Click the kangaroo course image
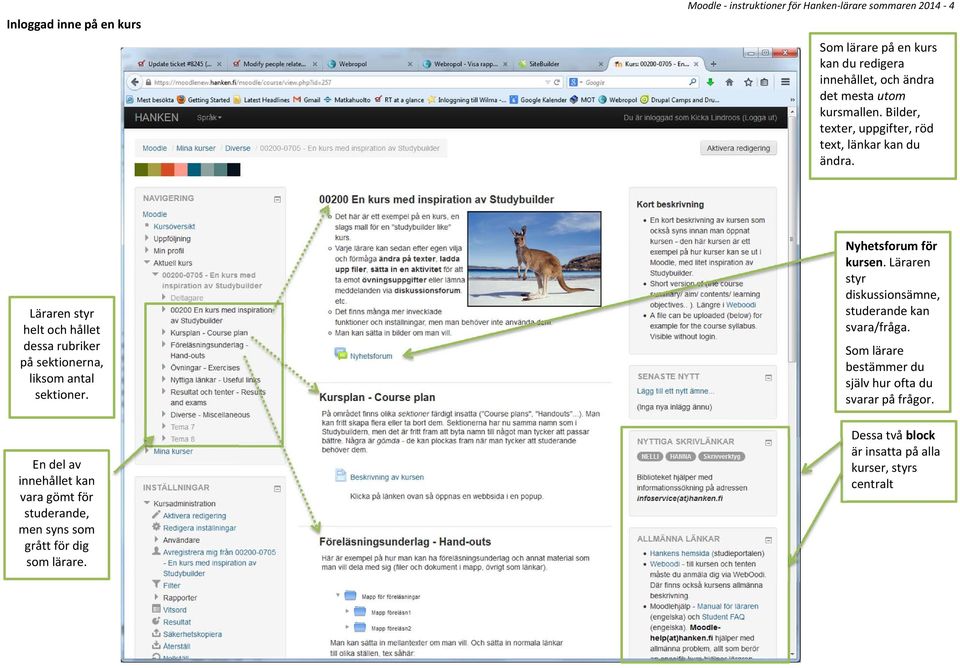This screenshot has width=960, height=668. tap(534, 258)
